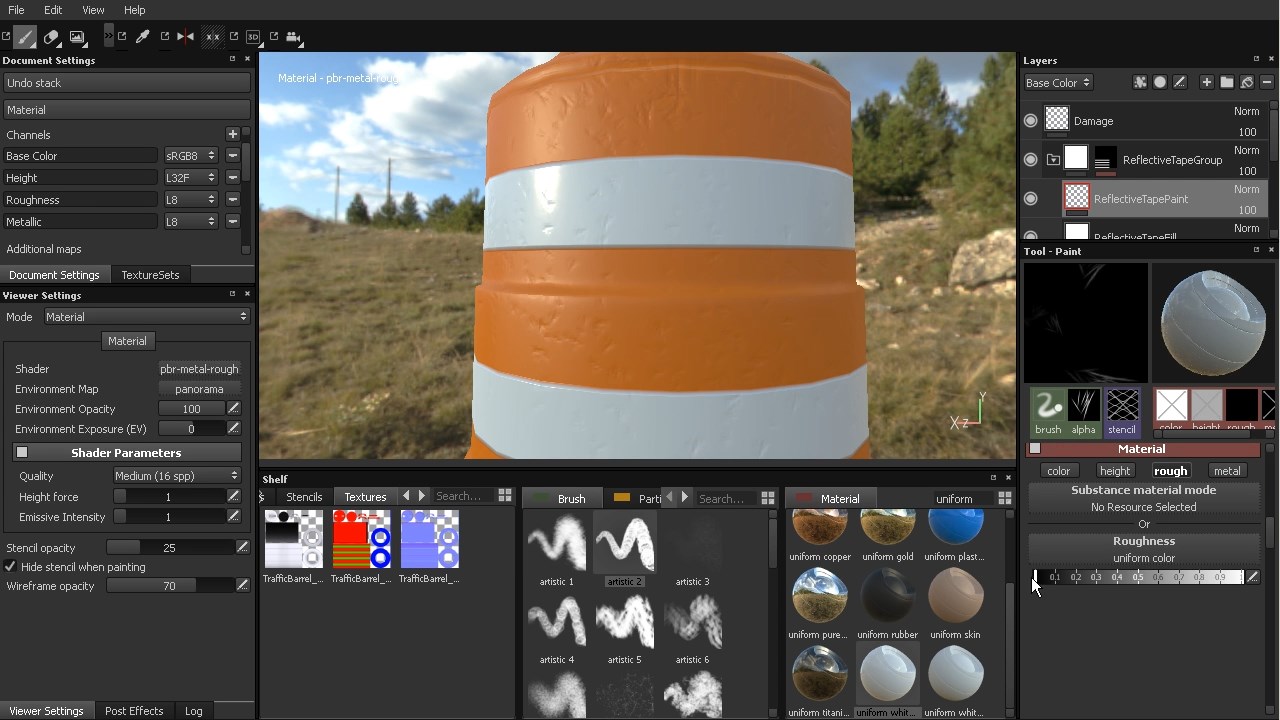The width and height of the screenshot is (1280, 720).
Task: Uncheck Hide stencil when painting
Action: tap(8, 566)
